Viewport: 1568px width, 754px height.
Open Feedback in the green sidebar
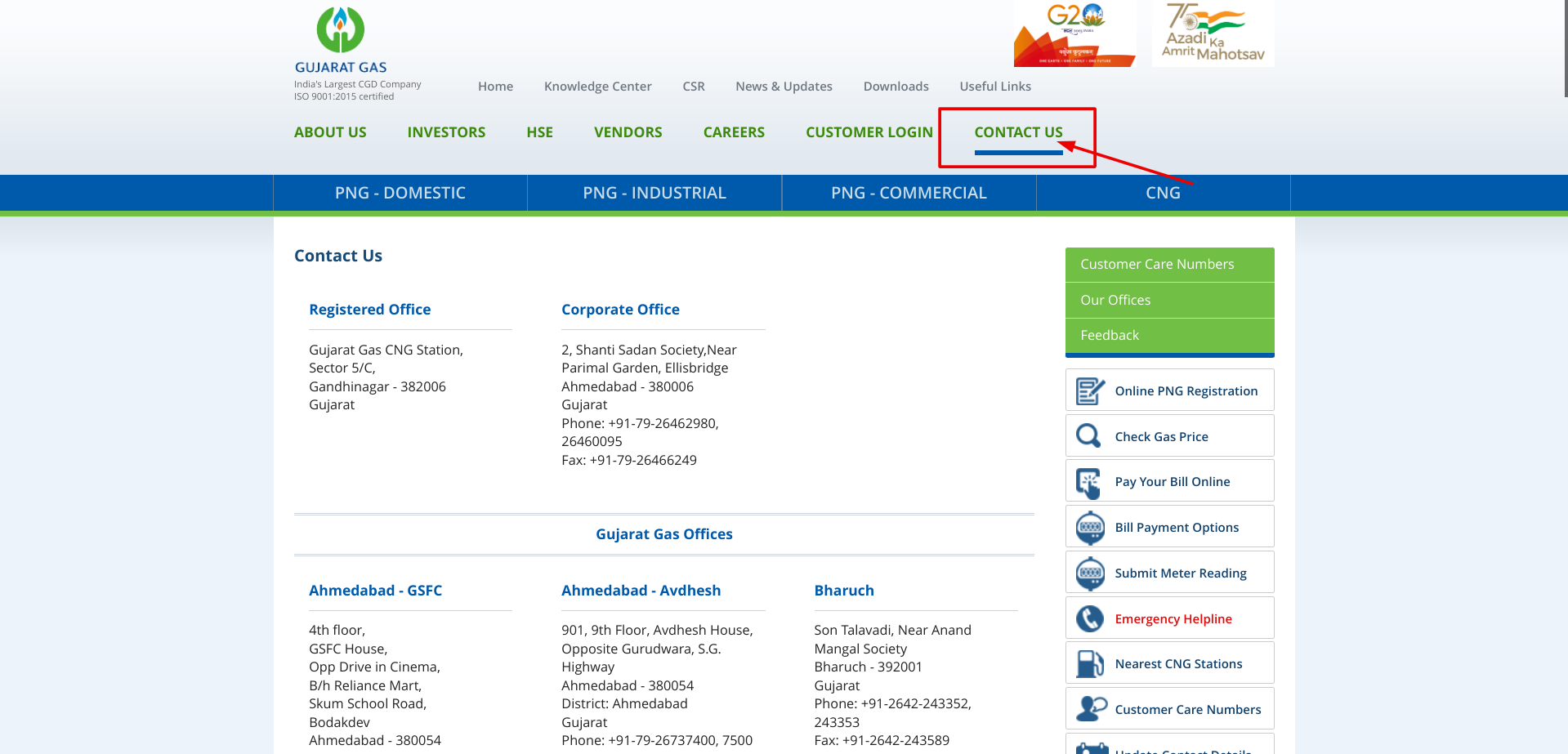pyautogui.click(x=1109, y=335)
